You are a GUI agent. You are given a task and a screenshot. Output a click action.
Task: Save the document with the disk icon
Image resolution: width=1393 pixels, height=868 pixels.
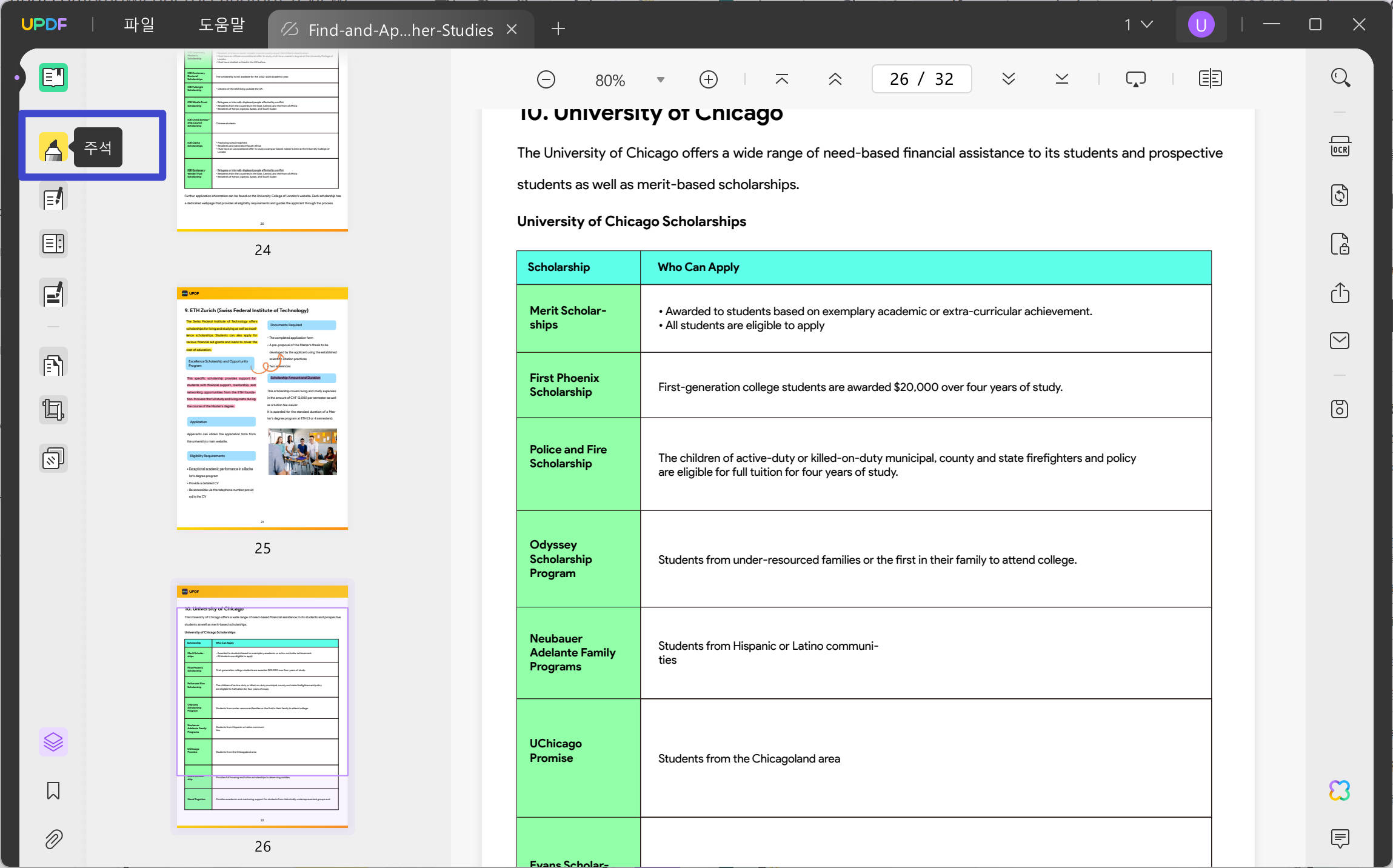click(1340, 409)
